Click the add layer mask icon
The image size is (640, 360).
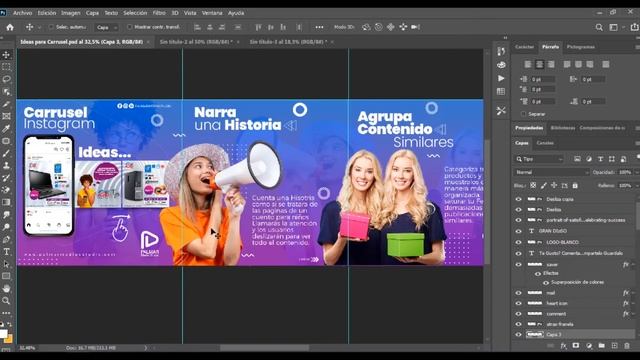[x=576, y=346]
